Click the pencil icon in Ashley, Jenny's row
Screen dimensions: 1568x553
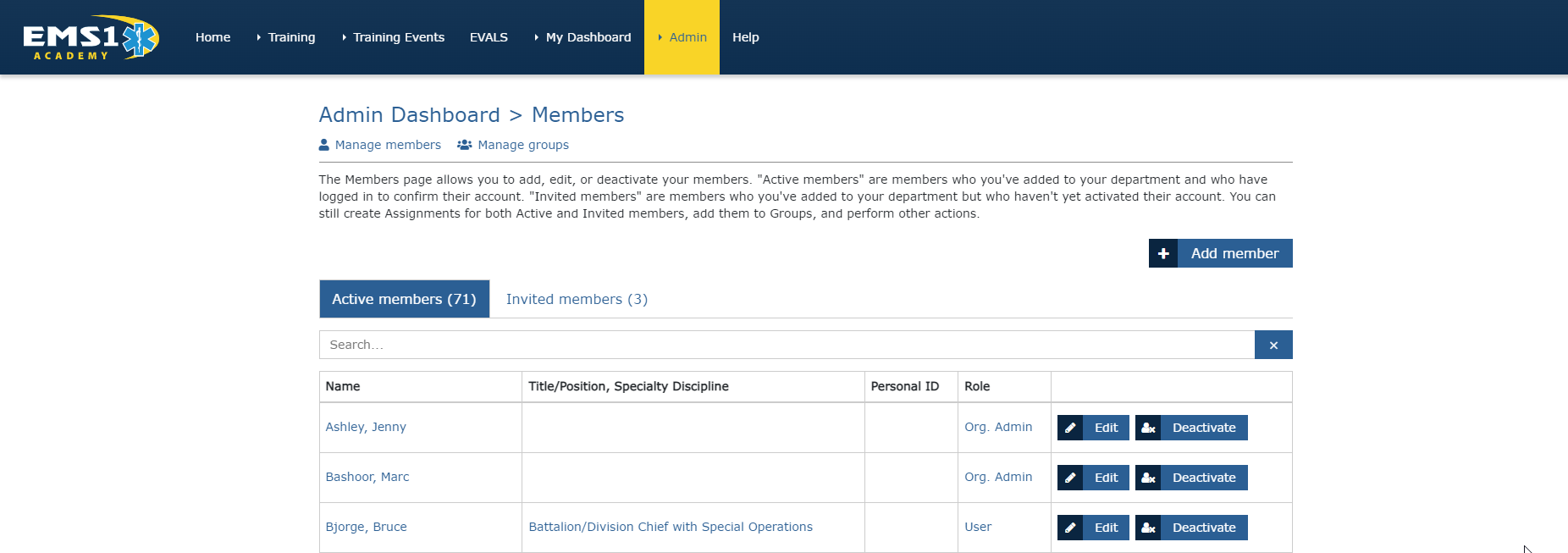click(1070, 428)
